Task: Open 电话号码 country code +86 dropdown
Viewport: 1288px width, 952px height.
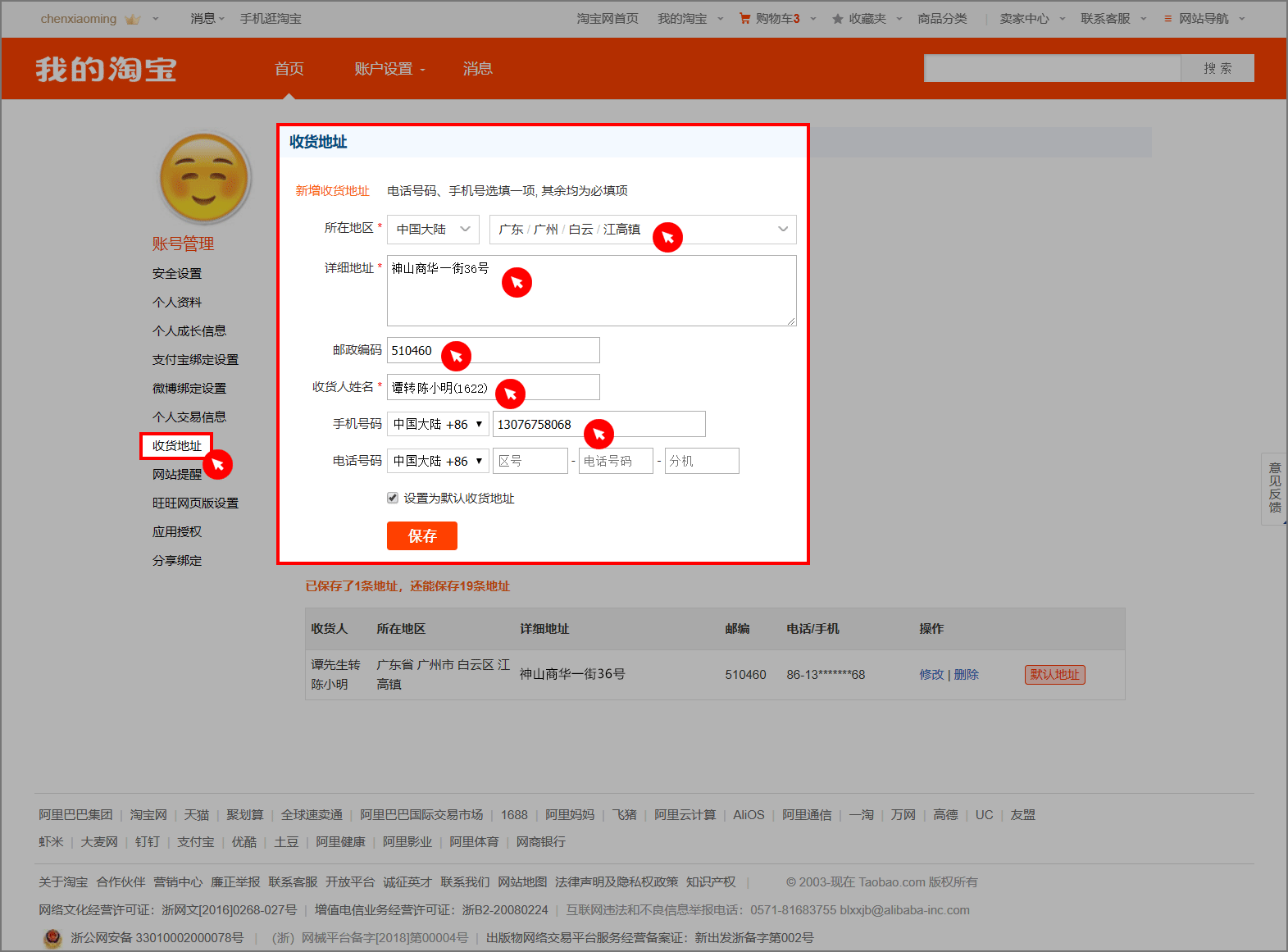Action: point(438,461)
